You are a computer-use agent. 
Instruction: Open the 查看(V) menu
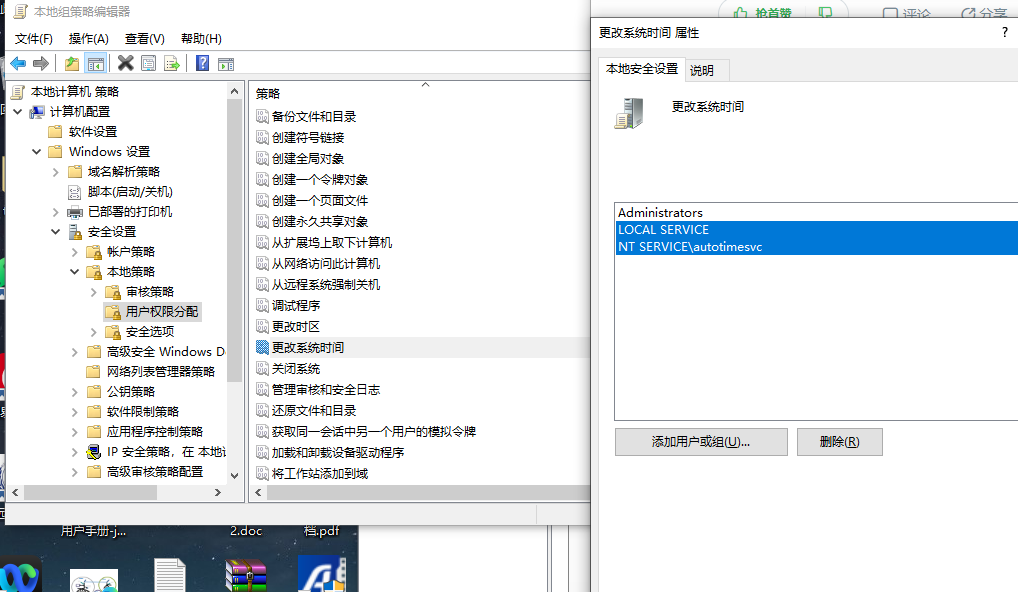(145, 39)
